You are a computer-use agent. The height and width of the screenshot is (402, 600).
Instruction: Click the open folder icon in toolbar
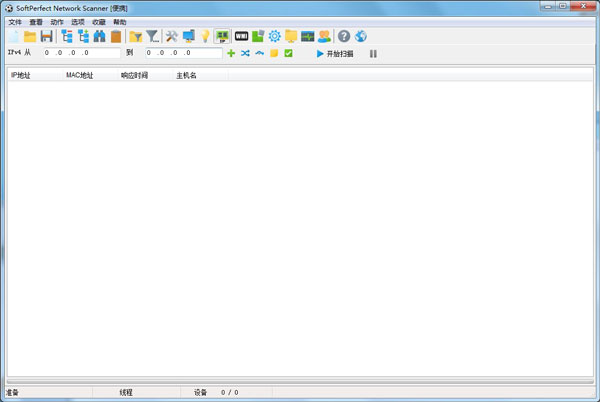(30, 37)
